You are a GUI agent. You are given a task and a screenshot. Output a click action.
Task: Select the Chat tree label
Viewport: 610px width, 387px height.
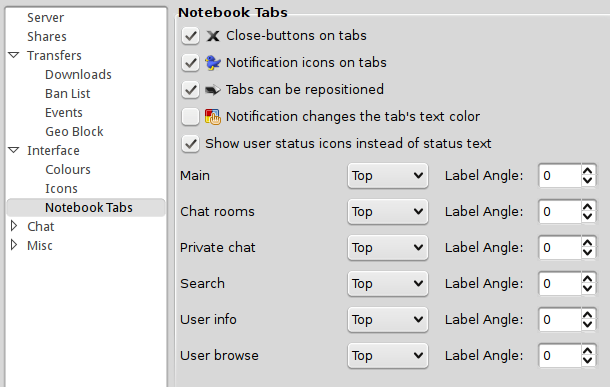click(x=40, y=226)
